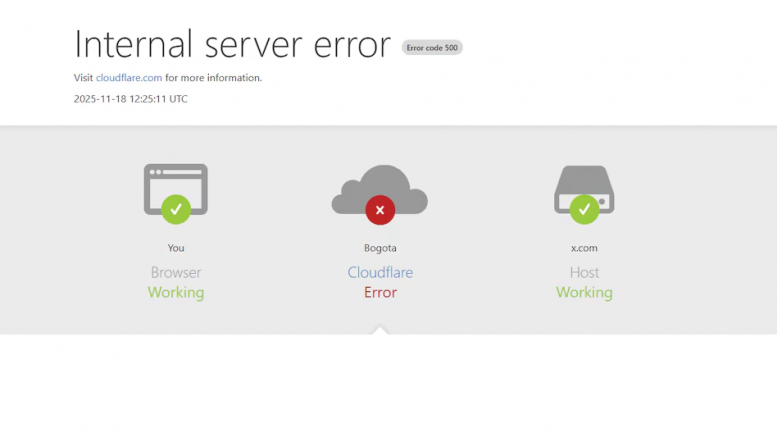Click the green "Working" text under Host

tap(584, 293)
